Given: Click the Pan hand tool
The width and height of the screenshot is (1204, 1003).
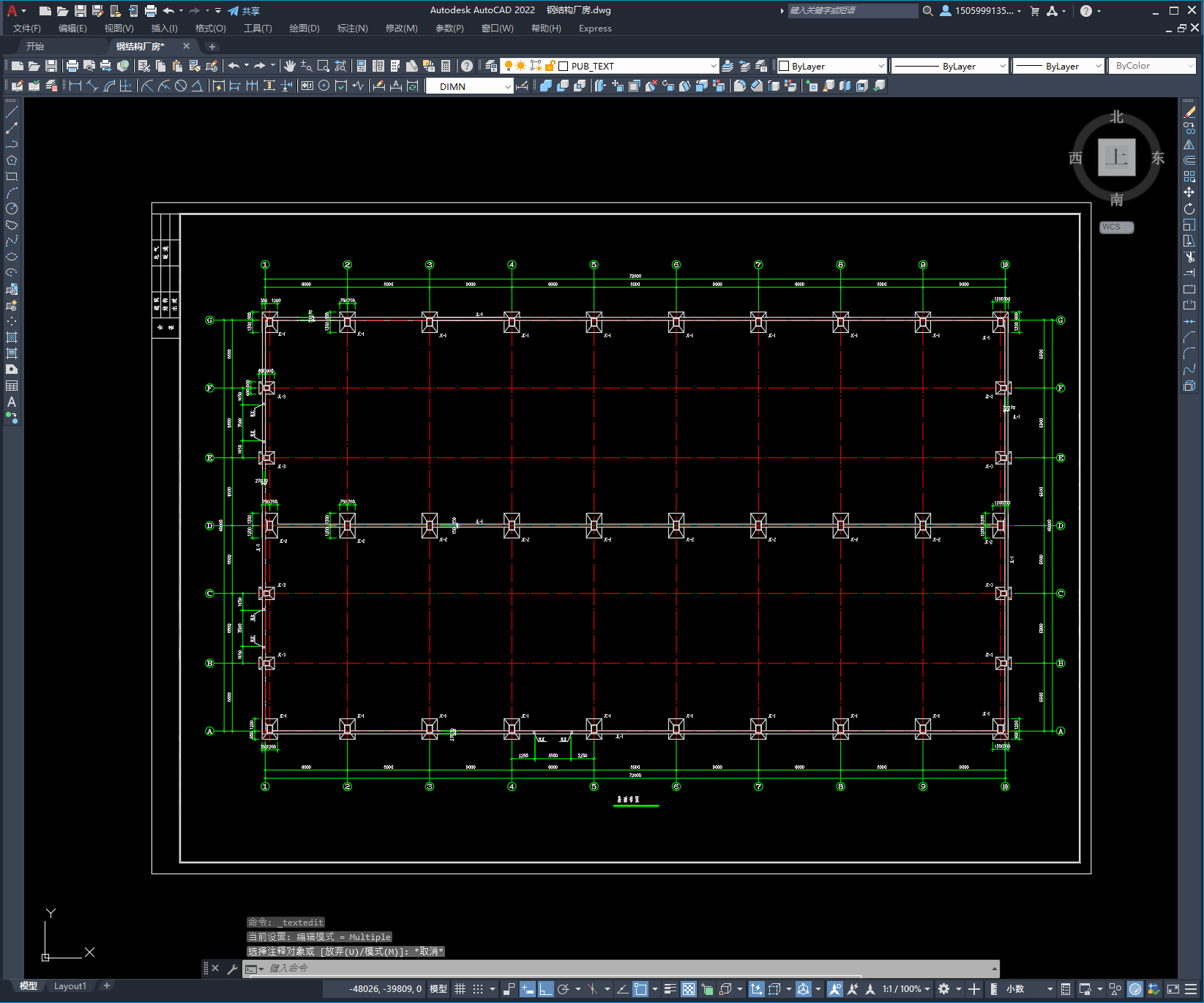Looking at the screenshot, I should [290, 66].
